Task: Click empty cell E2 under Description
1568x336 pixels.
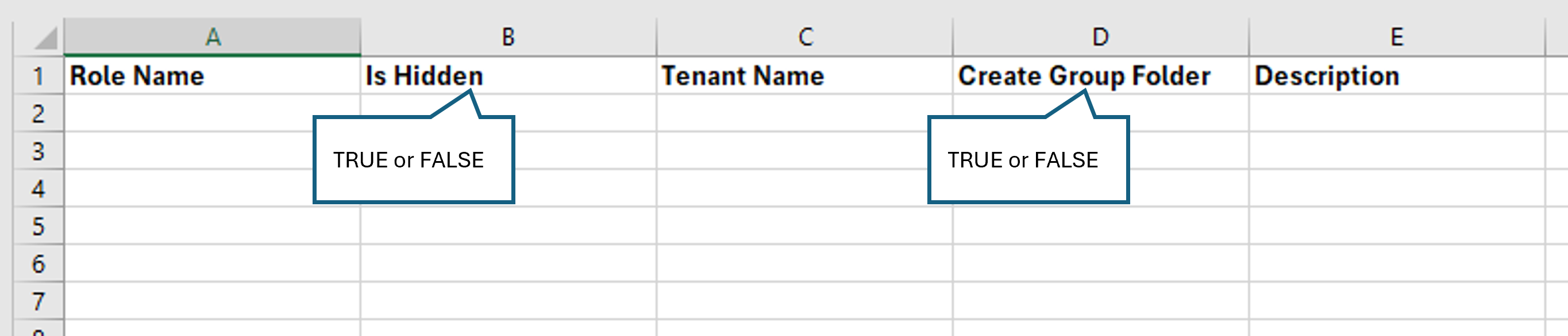Action: 1397,113
